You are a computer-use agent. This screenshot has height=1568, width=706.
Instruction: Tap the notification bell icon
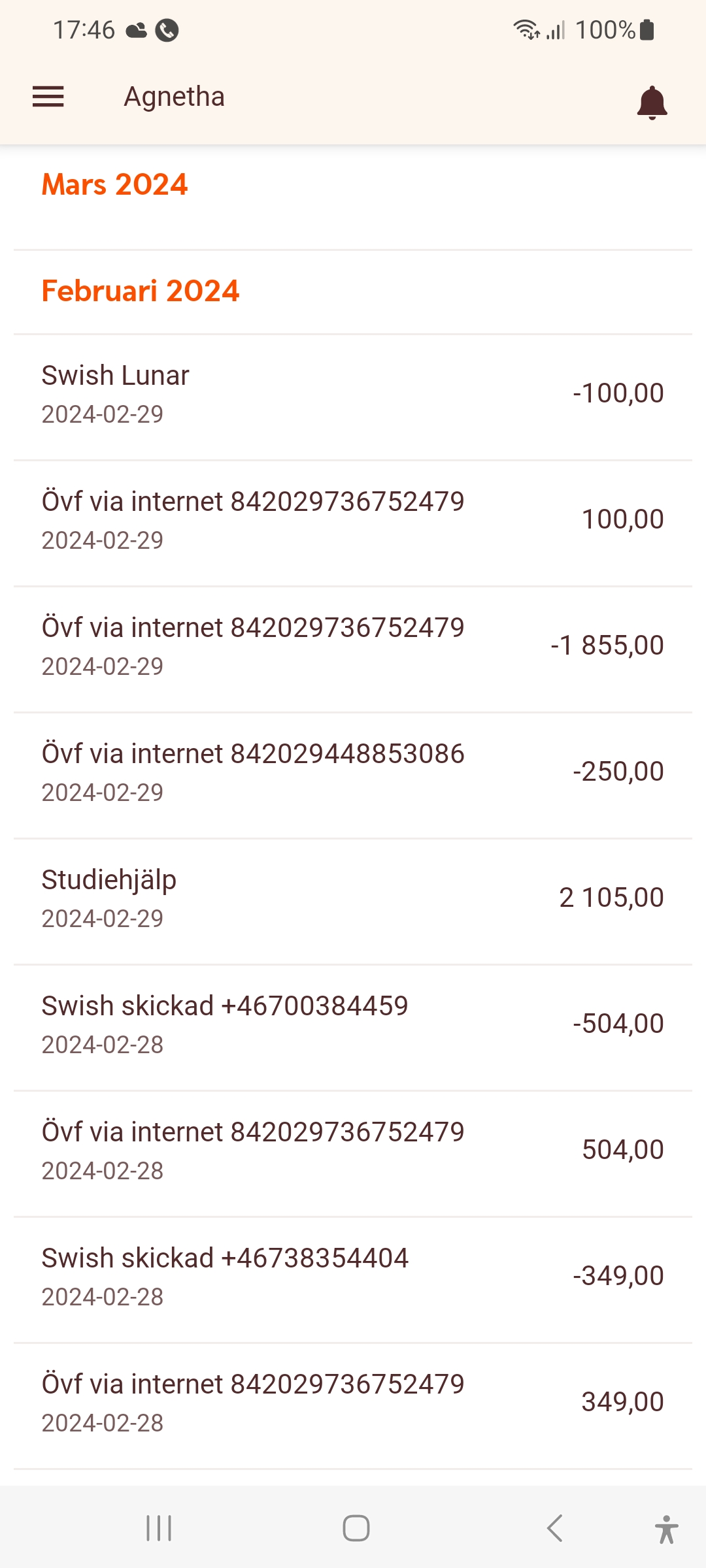[652, 103]
